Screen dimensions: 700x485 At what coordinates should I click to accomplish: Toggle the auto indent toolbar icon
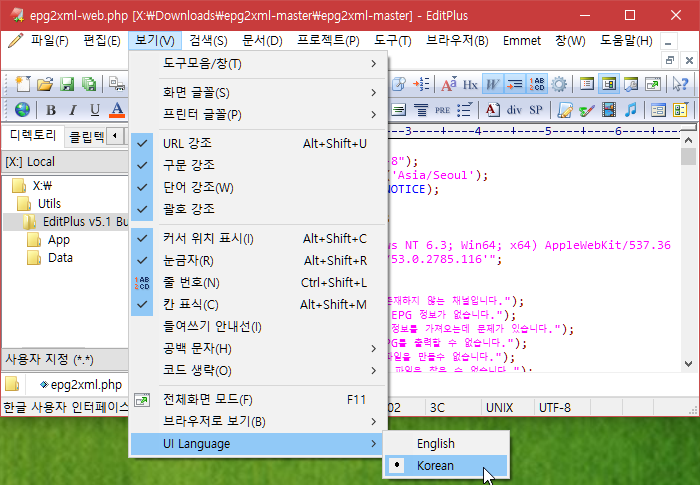pos(515,84)
